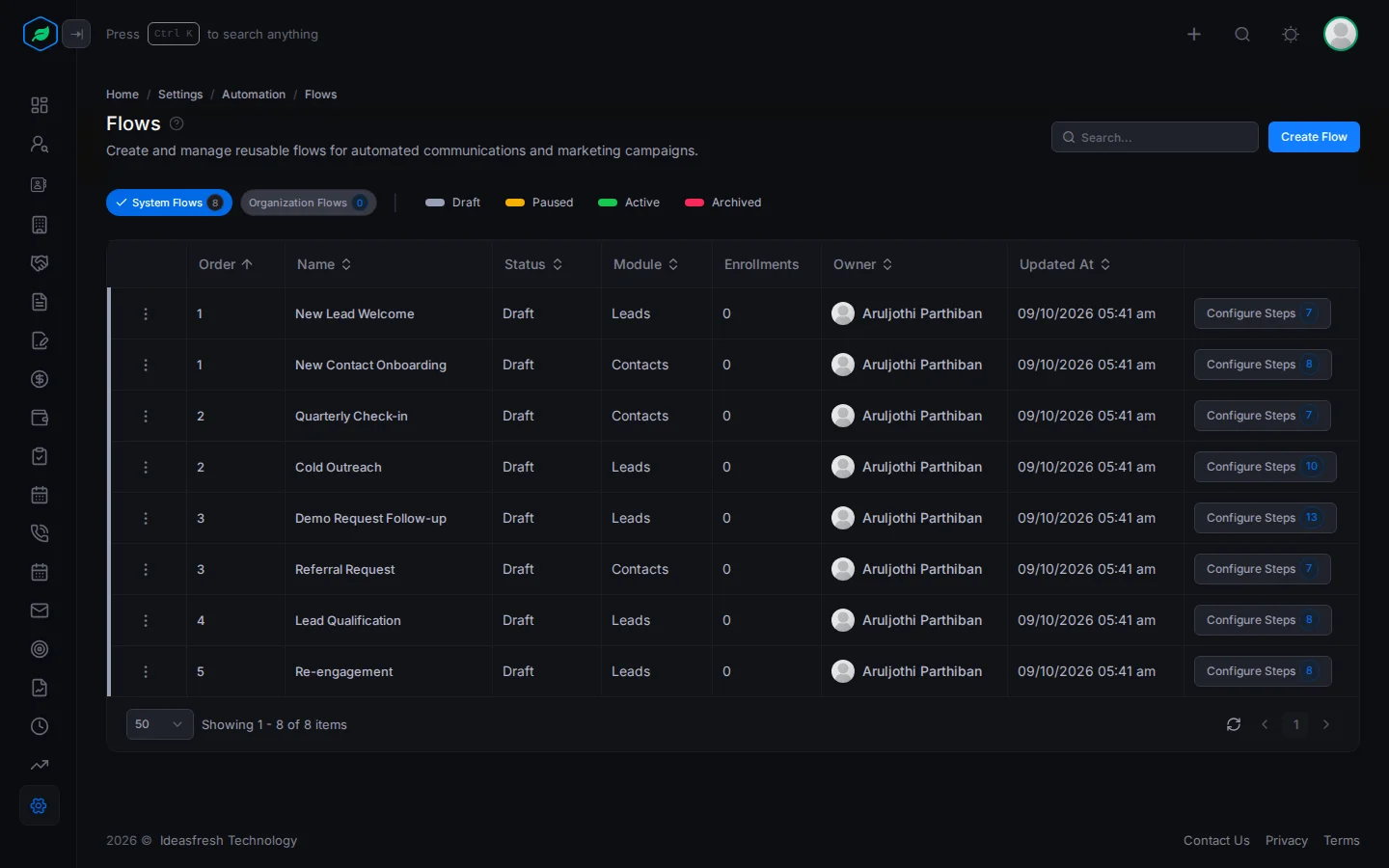
Task: Open the handshake deals sidebar icon
Action: (x=40, y=263)
